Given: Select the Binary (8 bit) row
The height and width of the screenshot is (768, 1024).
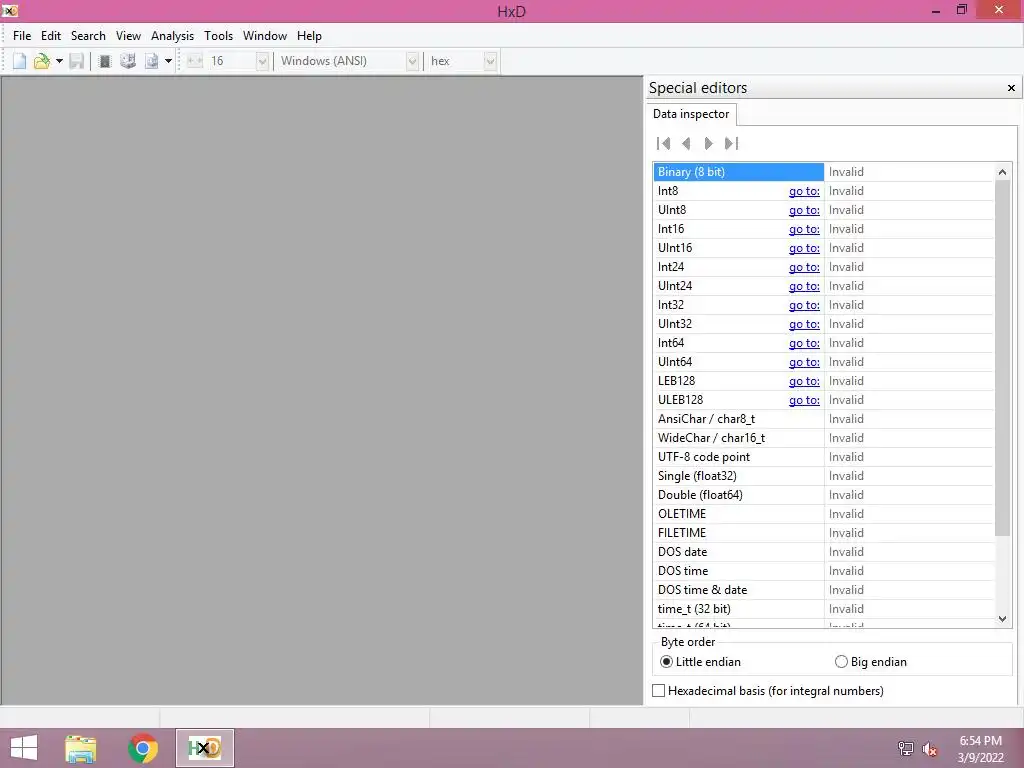Looking at the screenshot, I should [x=824, y=172].
